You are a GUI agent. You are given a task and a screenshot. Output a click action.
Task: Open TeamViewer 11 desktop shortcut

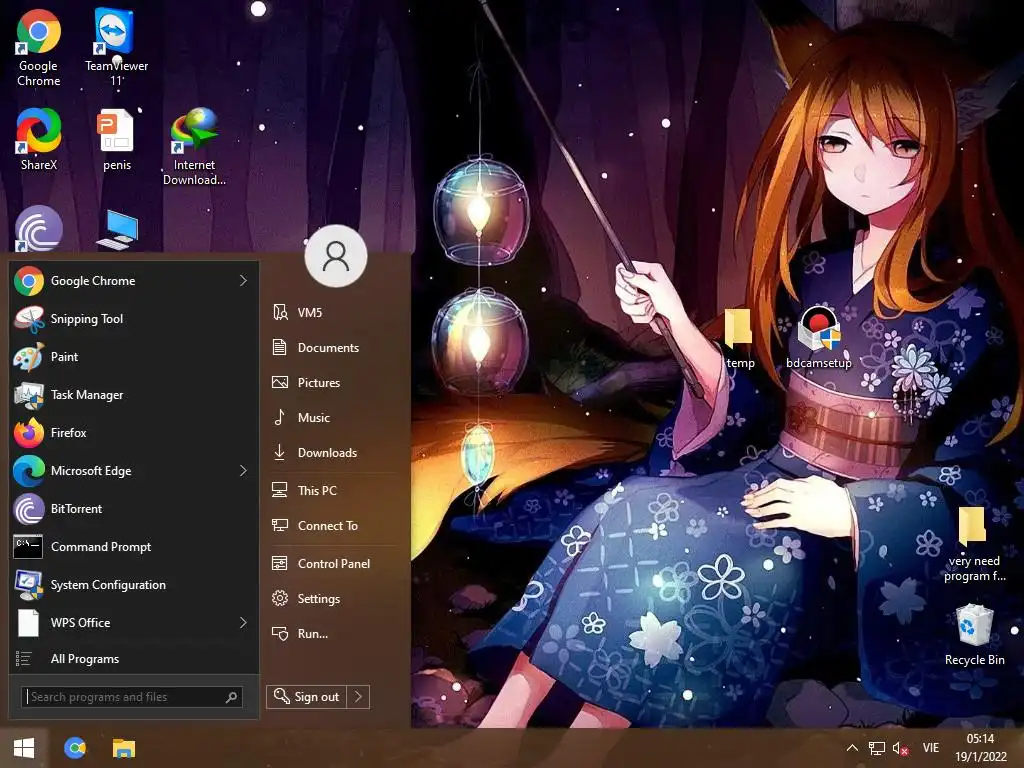click(116, 48)
